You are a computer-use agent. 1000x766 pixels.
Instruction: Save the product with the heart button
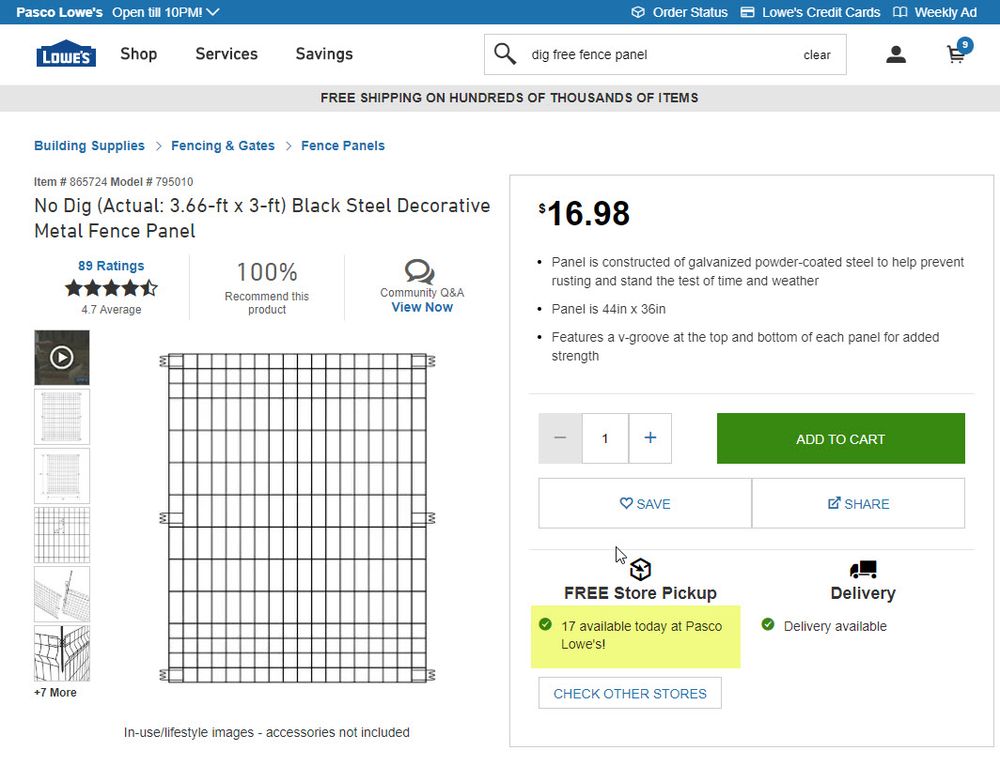[645, 503]
